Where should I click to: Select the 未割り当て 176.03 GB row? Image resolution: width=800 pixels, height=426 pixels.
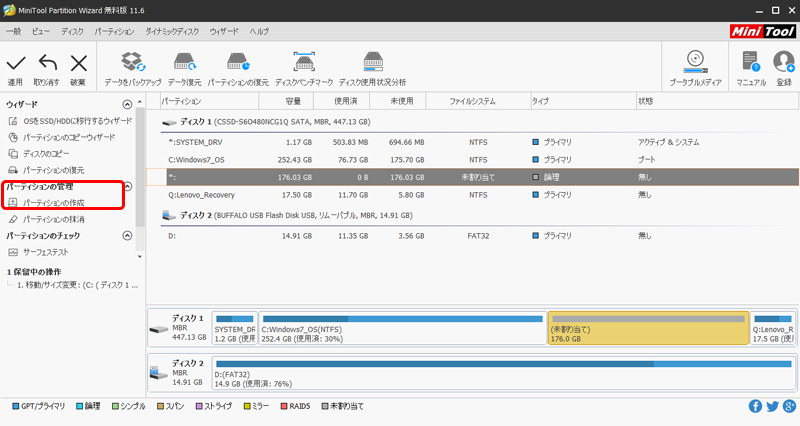[472, 177]
